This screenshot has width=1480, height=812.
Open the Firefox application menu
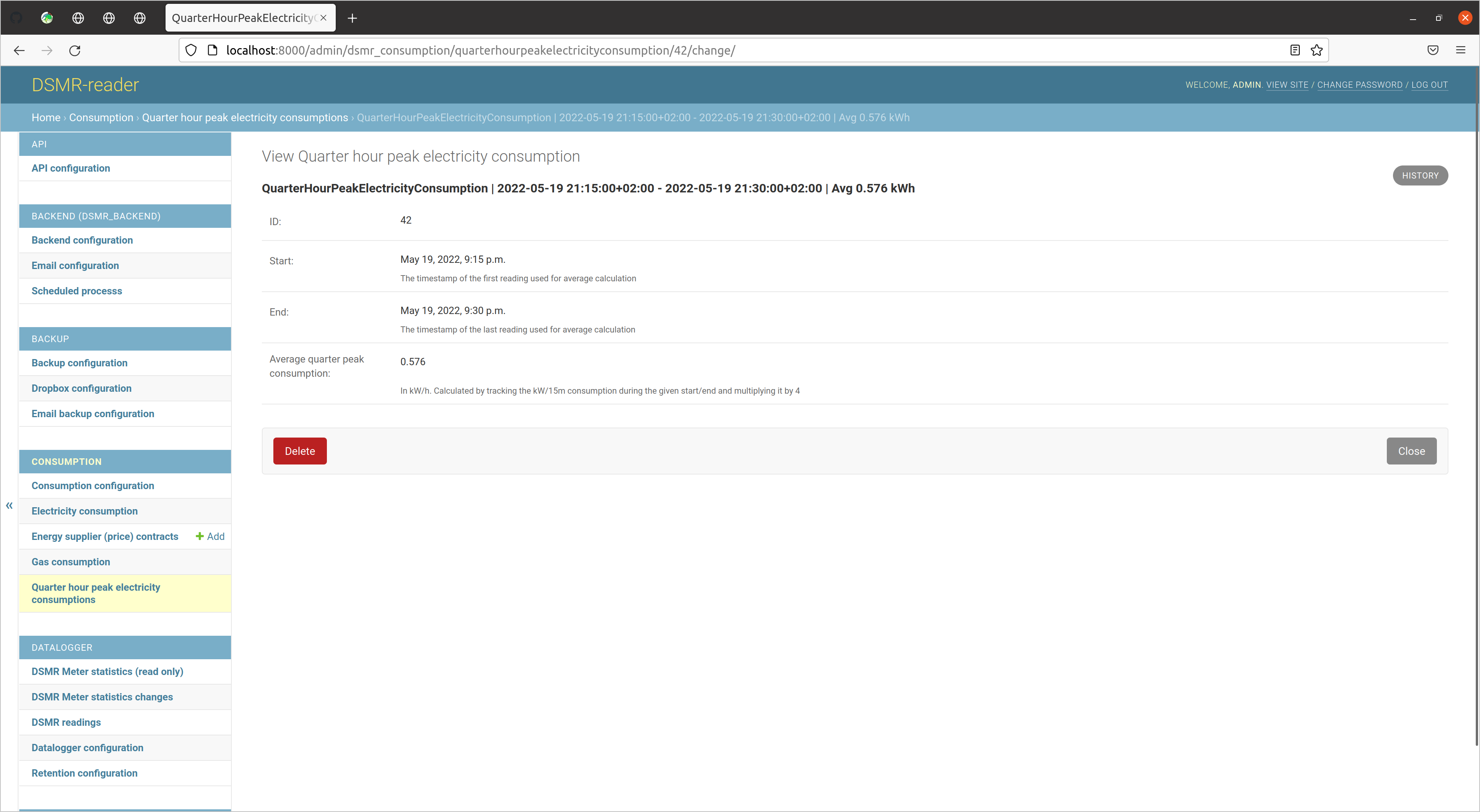point(1461,50)
